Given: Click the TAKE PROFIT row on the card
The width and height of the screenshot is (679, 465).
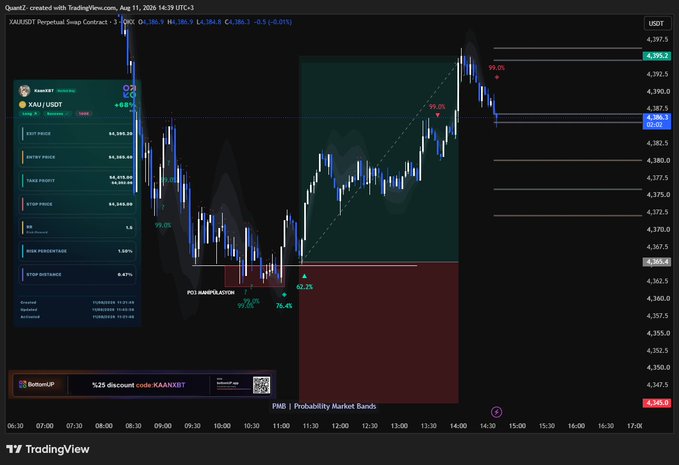Looking at the screenshot, I should [77, 180].
